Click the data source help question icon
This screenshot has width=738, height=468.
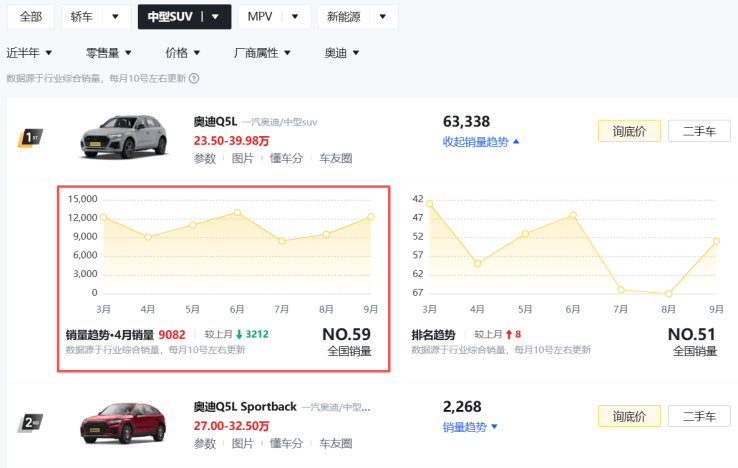coord(194,78)
